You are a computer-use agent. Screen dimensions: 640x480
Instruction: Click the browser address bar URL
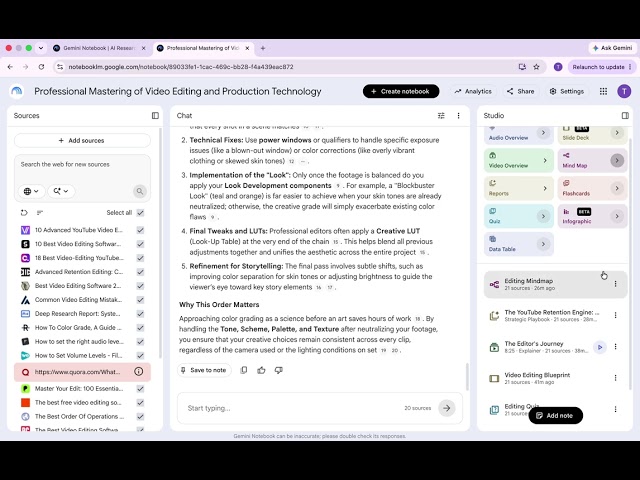coord(181,67)
